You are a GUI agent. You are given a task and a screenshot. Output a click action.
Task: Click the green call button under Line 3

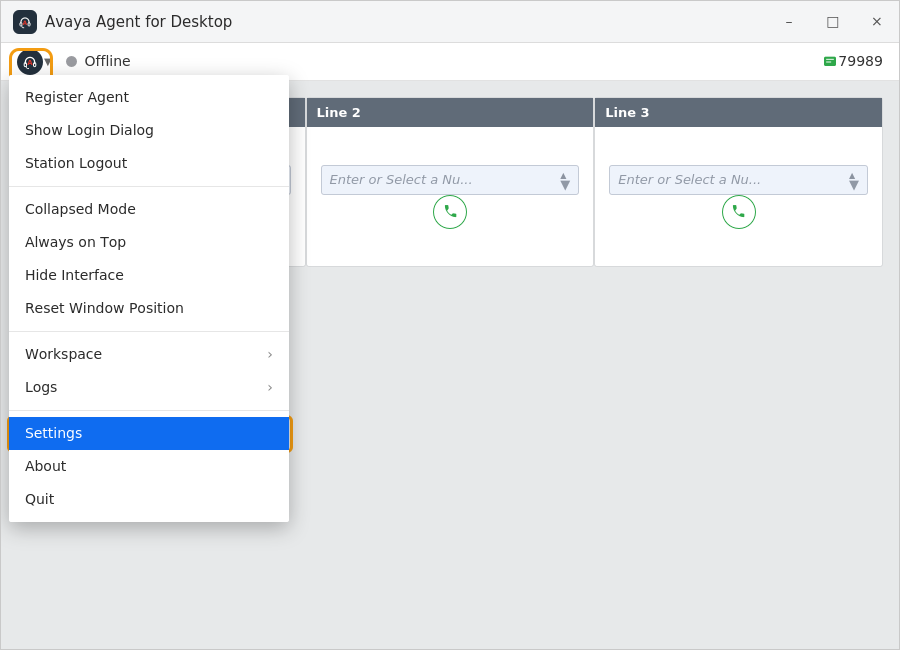coord(738,212)
